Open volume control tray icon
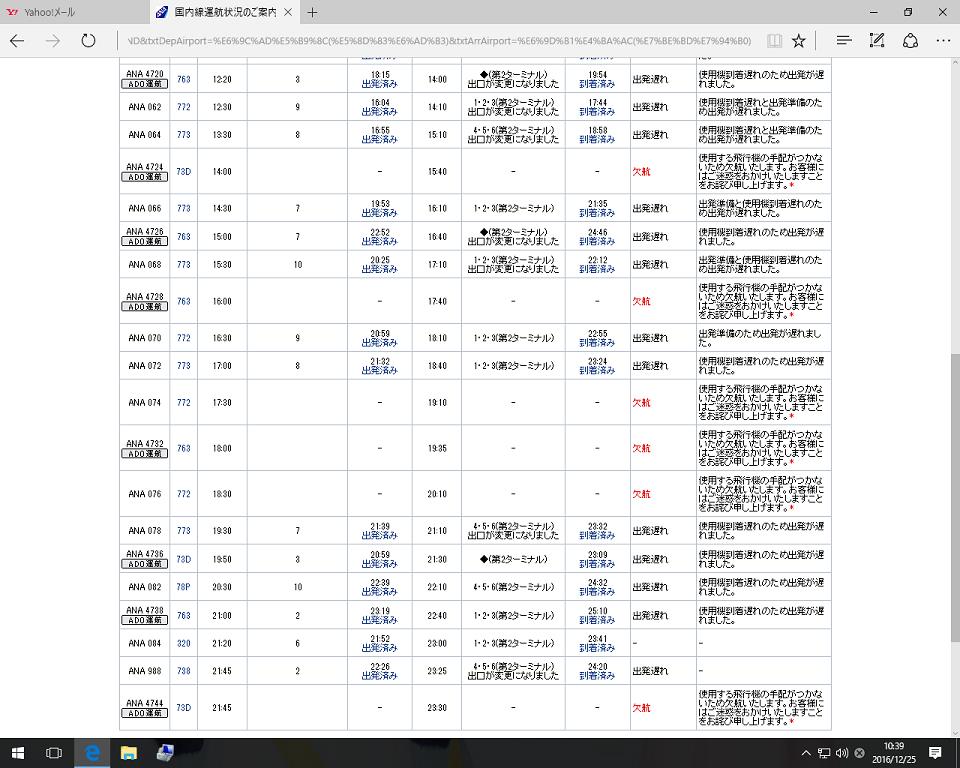The height and width of the screenshot is (768, 960). (842, 753)
